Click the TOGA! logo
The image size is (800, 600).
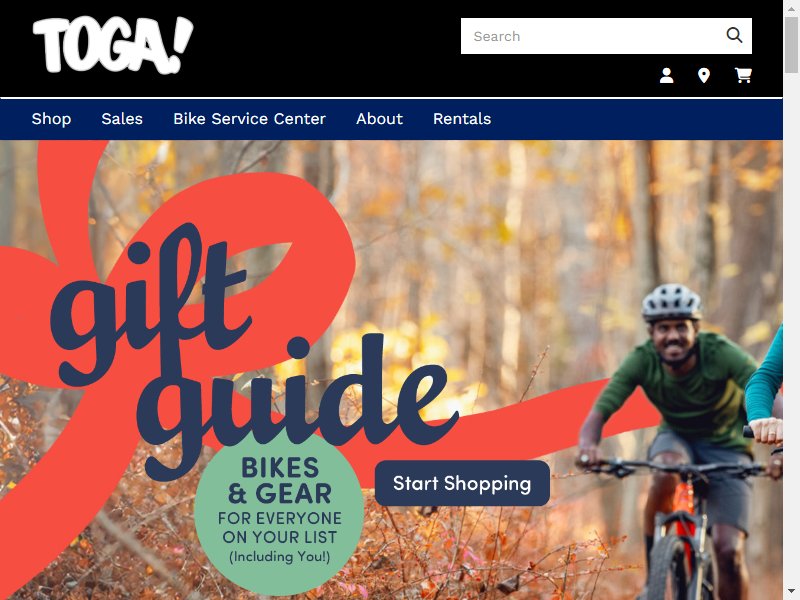(113, 45)
